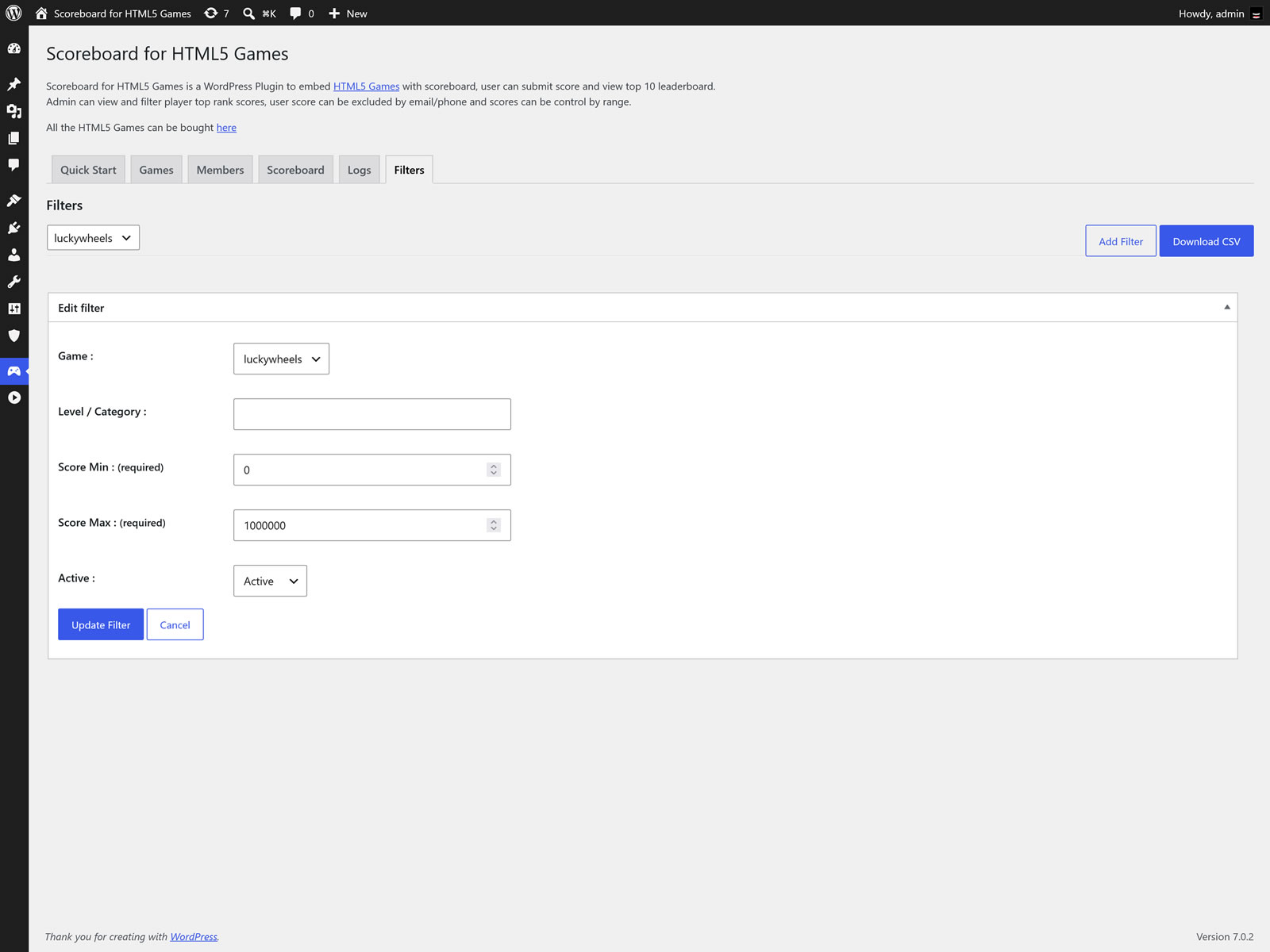This screenshot has height=952, width=1270.
Task: Open the search command palette icon
Action: 248,13
